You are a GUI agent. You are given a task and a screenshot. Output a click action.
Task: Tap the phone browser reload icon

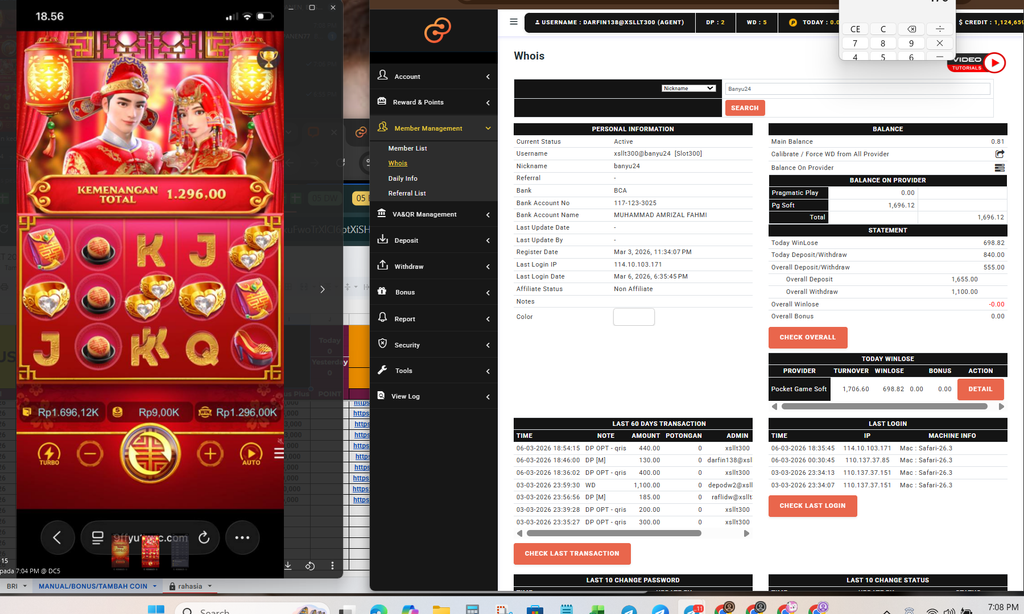[204, 538]
